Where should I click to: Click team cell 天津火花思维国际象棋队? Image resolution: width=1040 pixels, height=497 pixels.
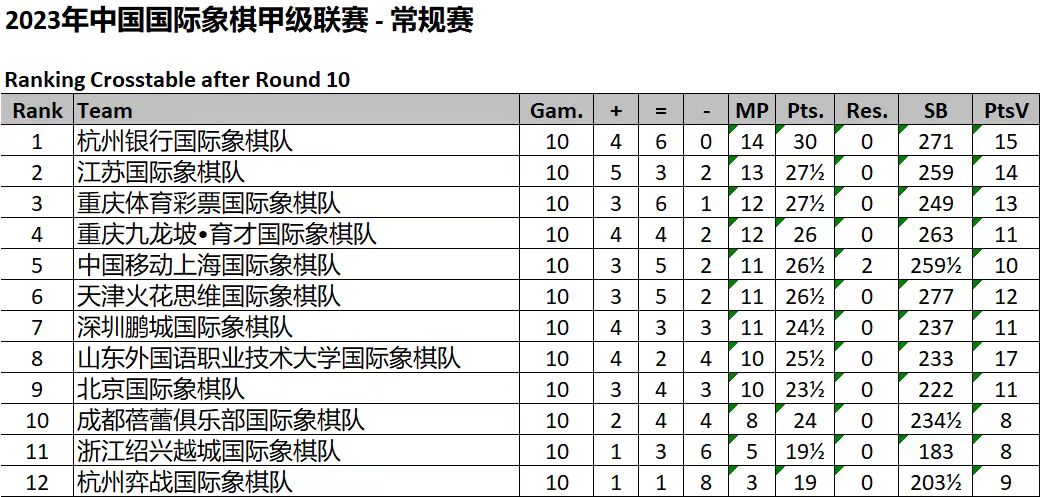[296, 297]
